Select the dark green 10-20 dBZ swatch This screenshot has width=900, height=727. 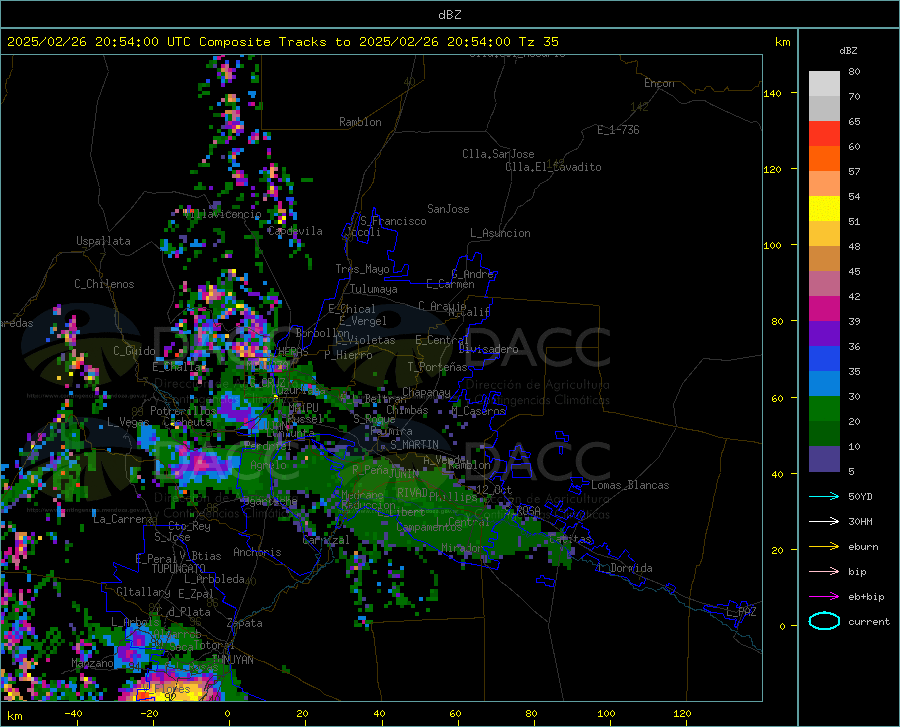tap(824, 434)
